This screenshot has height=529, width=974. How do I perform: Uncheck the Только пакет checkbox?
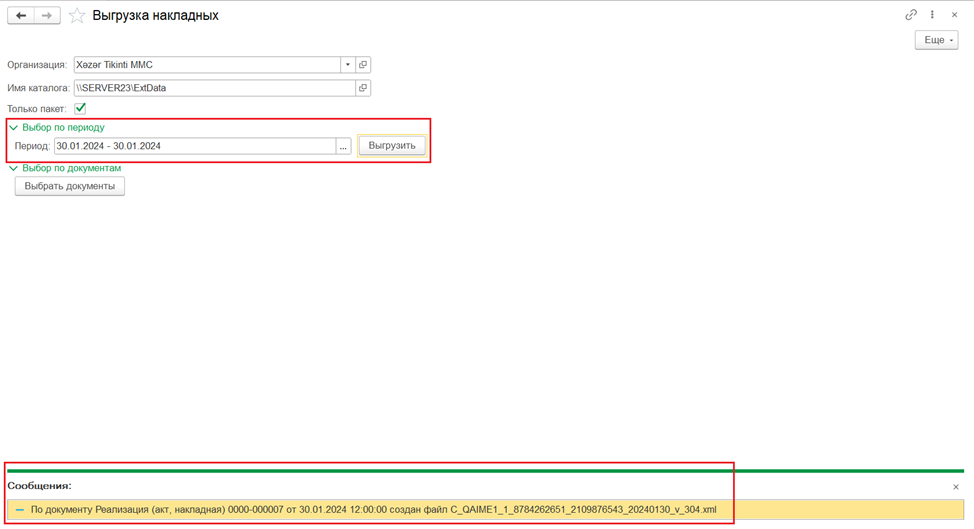pyautogui.click(x=80, y=108)
